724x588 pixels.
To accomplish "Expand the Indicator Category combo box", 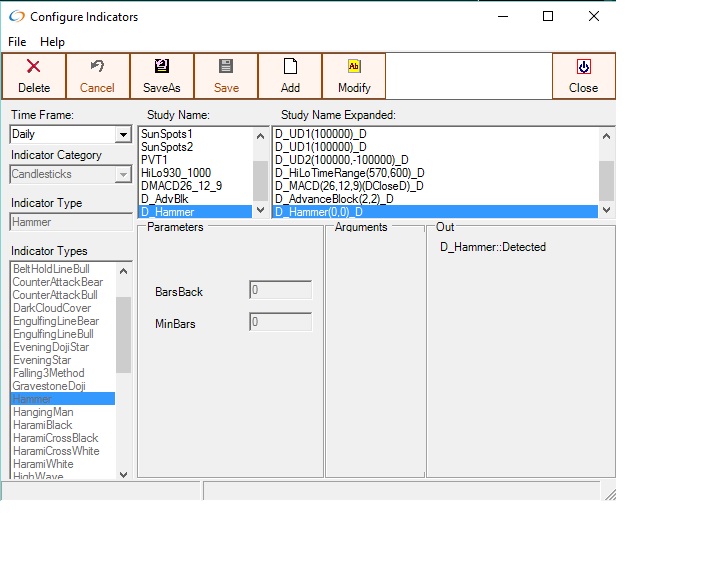I will point(124,175).
